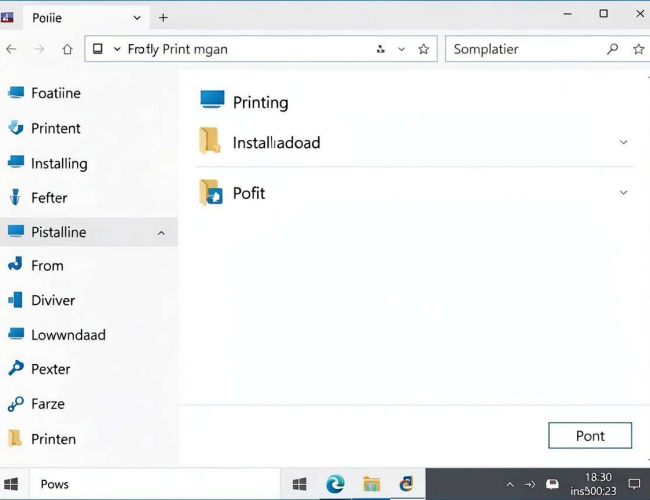Select the Installiadoad label
650x500 pixels.
[276, 143]
